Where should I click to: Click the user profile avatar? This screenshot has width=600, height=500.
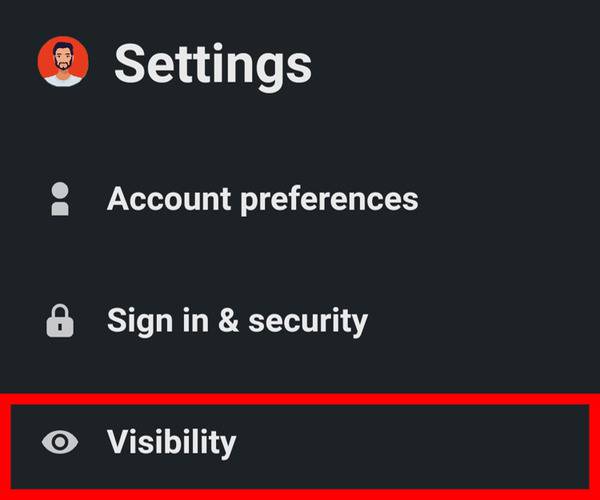(63, 62)
